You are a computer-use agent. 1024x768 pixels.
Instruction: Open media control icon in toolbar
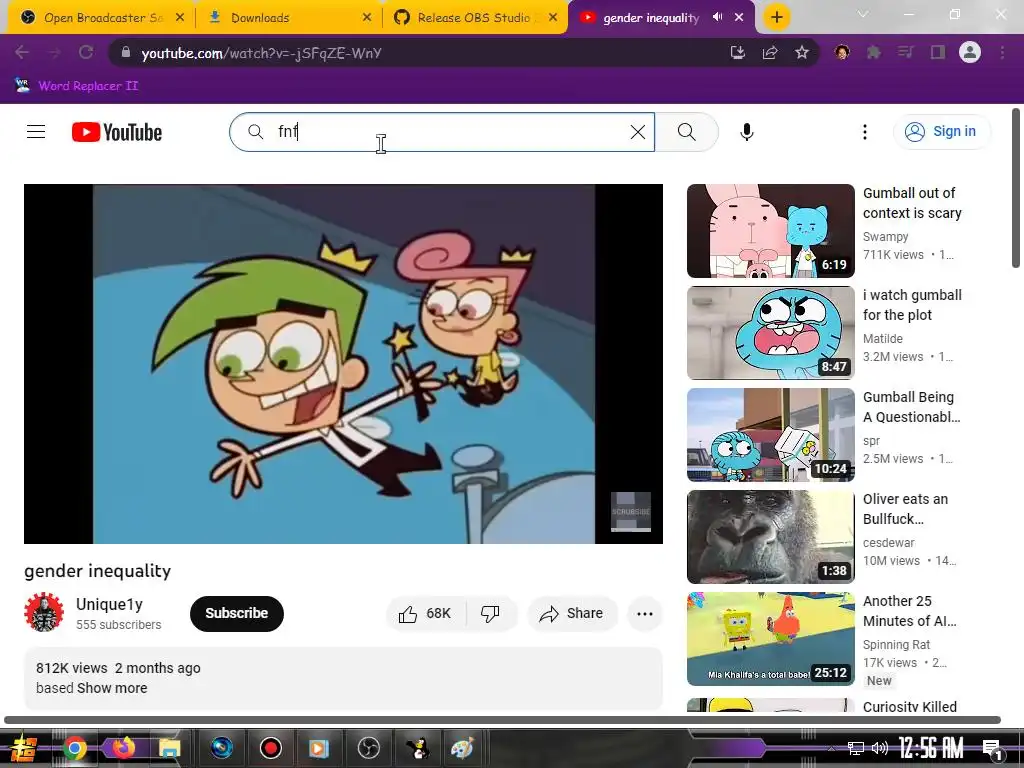click(905, 52)
